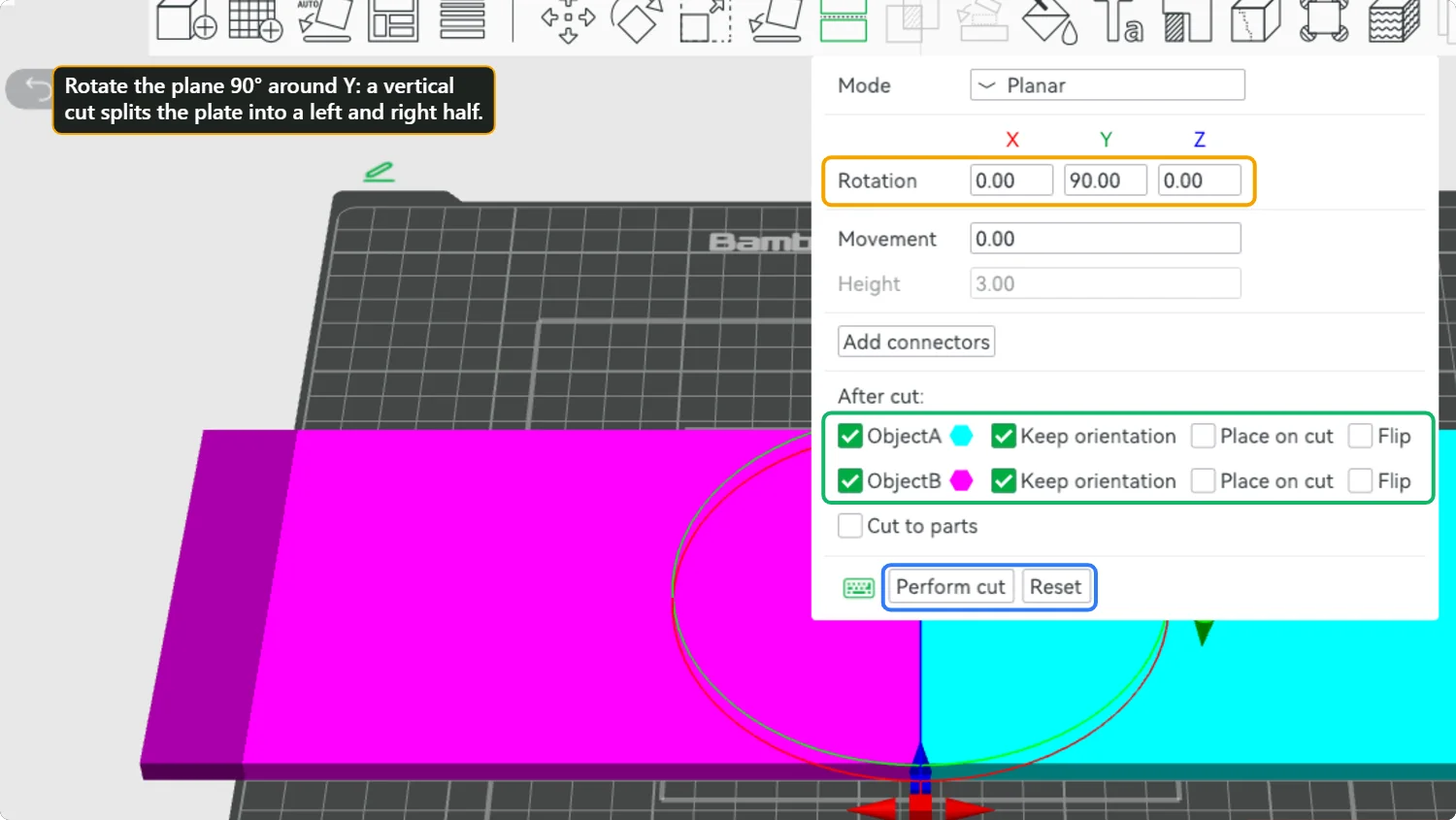The width and height of the screenshot is (1456, 820).
Task: Click the red X axis label
Action: click(x=1012, y=140)
